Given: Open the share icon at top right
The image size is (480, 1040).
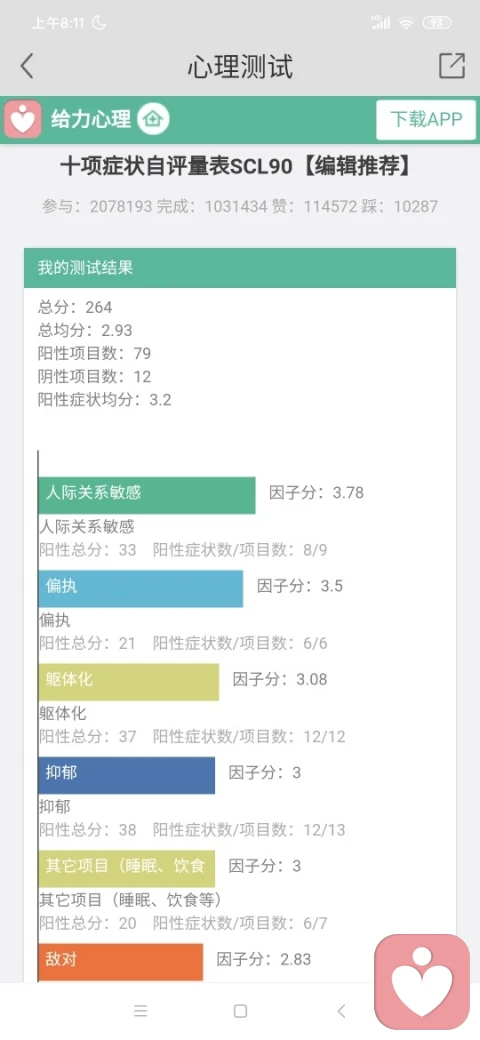Looking at the screenshot, I should click(x=452, y=66).
